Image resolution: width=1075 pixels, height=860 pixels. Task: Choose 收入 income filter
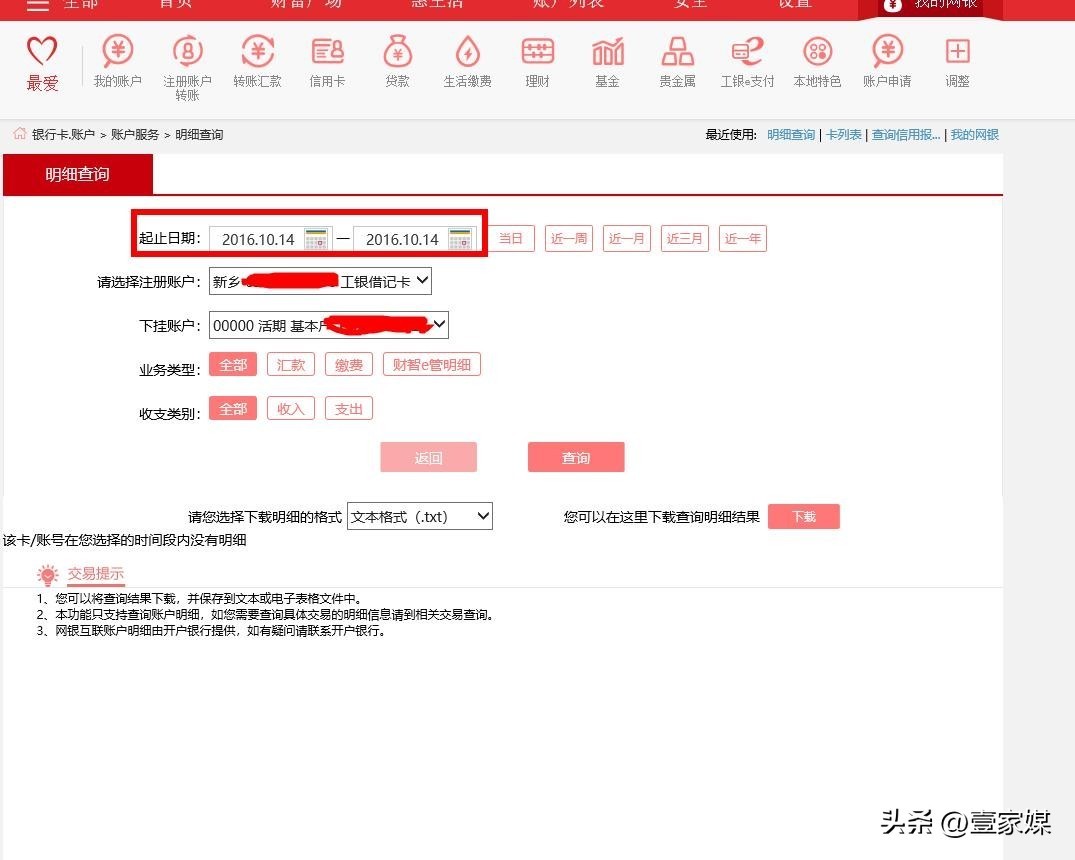coord(291,409)
